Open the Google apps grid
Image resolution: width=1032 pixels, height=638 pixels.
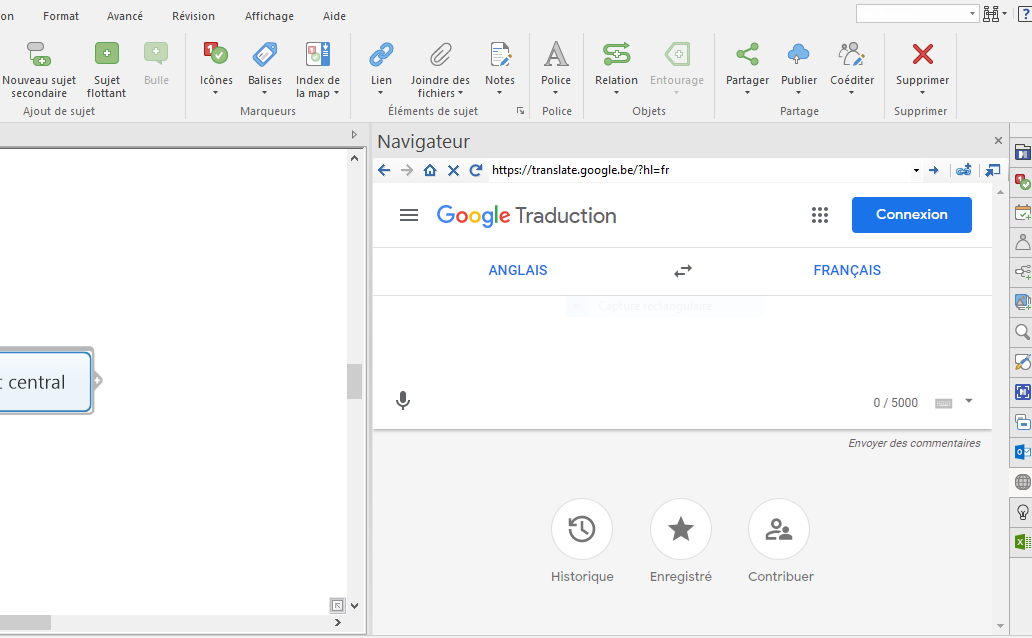(820, 215)
